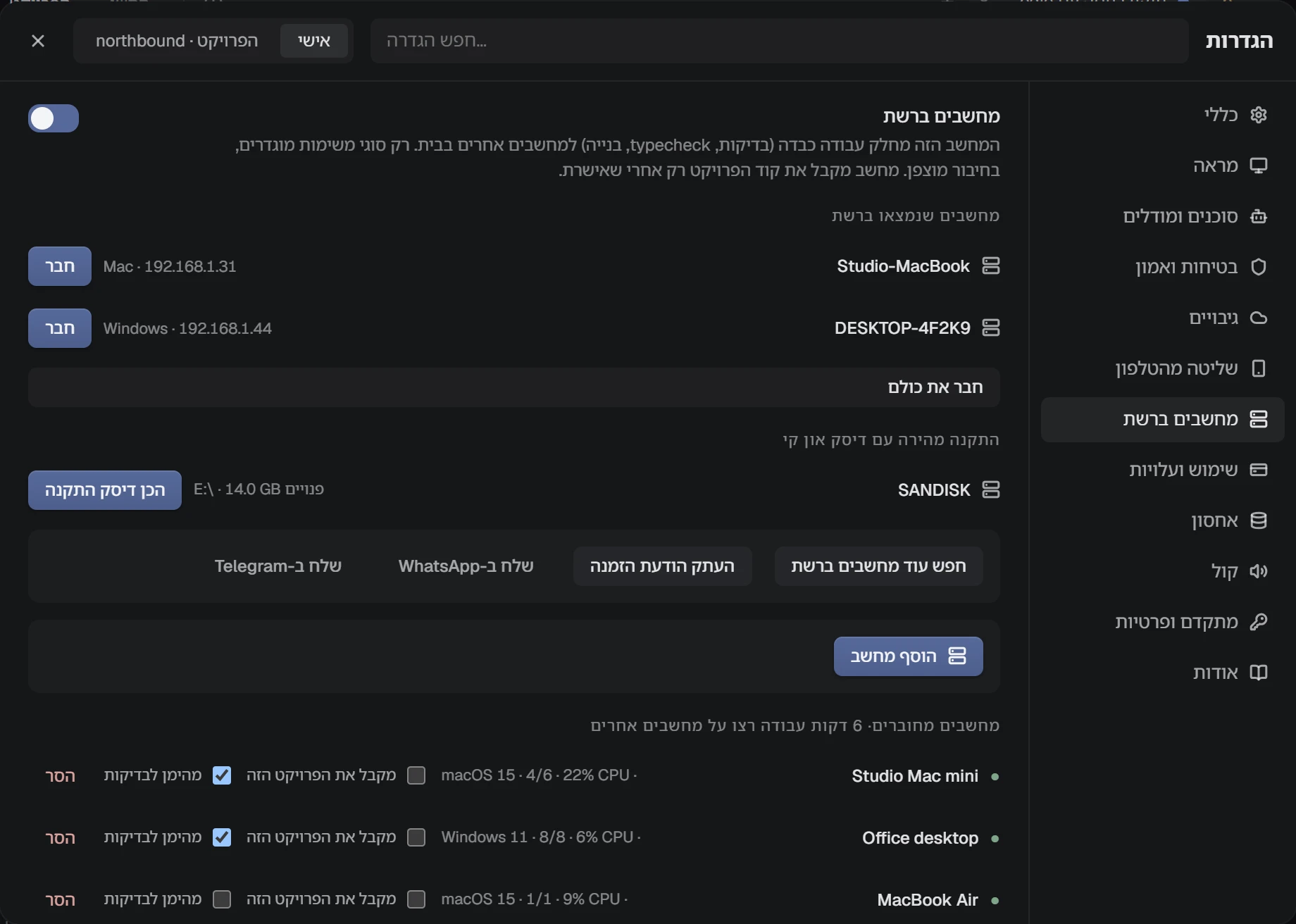Select the בטיחות ואמון shield icon
1296x924 pixels.
pyautogui.click(x=1259, y=267)
